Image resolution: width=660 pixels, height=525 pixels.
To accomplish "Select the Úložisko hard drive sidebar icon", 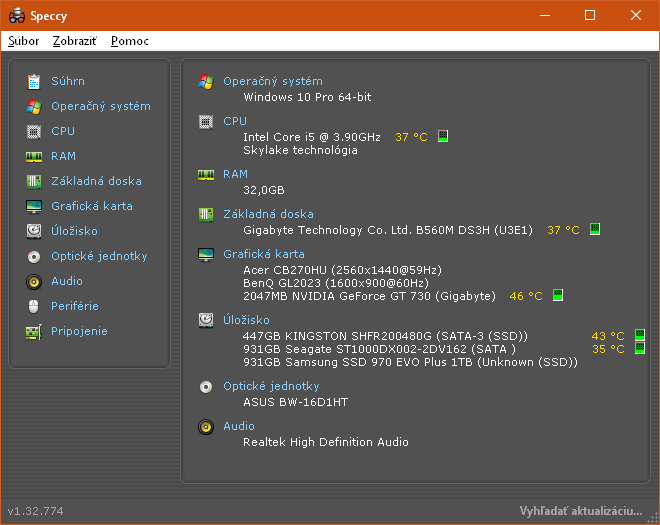I will coord(34,231).
